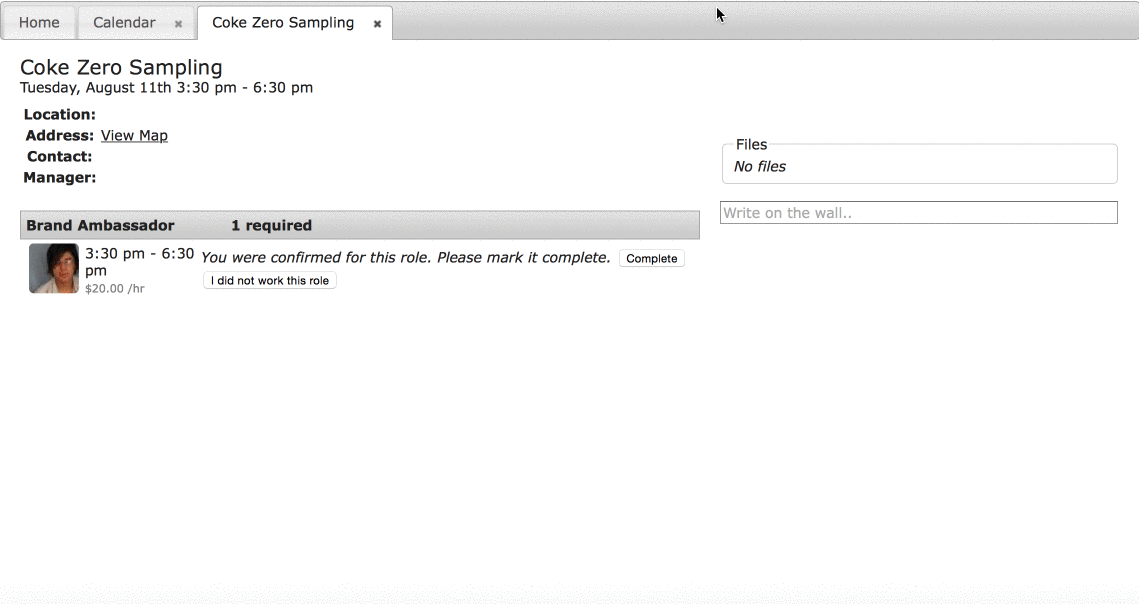The image size is (1139, 604).
Task: Click the Brand Ambassador header label
Action: pyautogui.click(x=100, y=225)
